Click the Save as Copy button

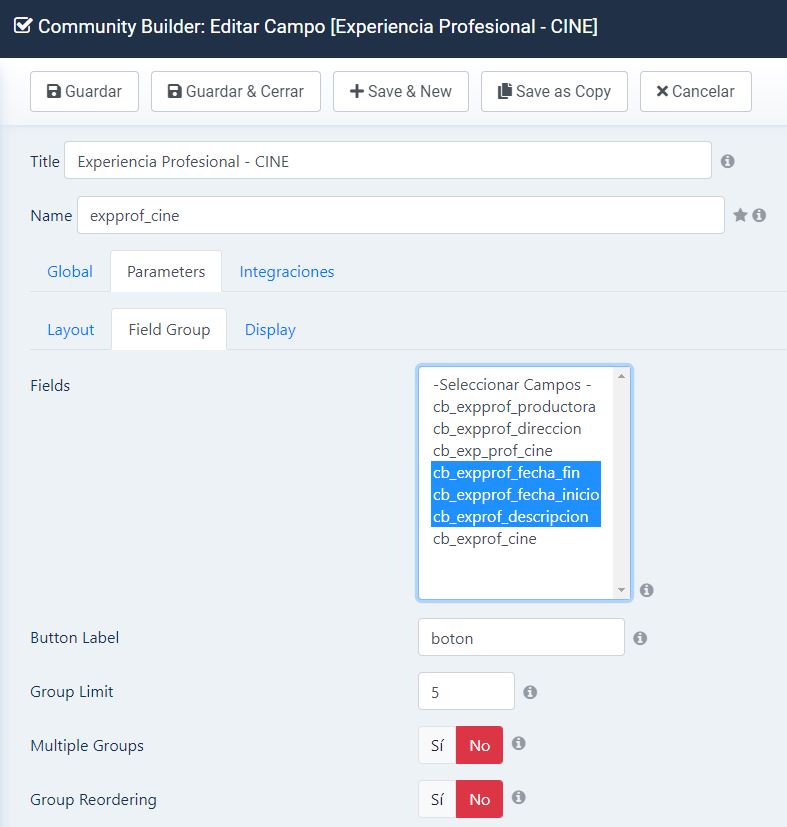554,91
